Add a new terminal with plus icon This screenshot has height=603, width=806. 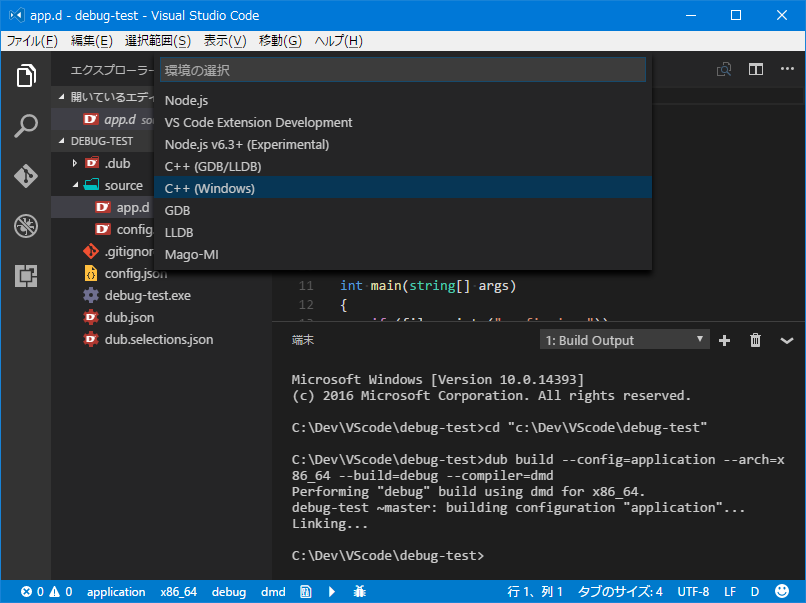click(x=724, y=340)
